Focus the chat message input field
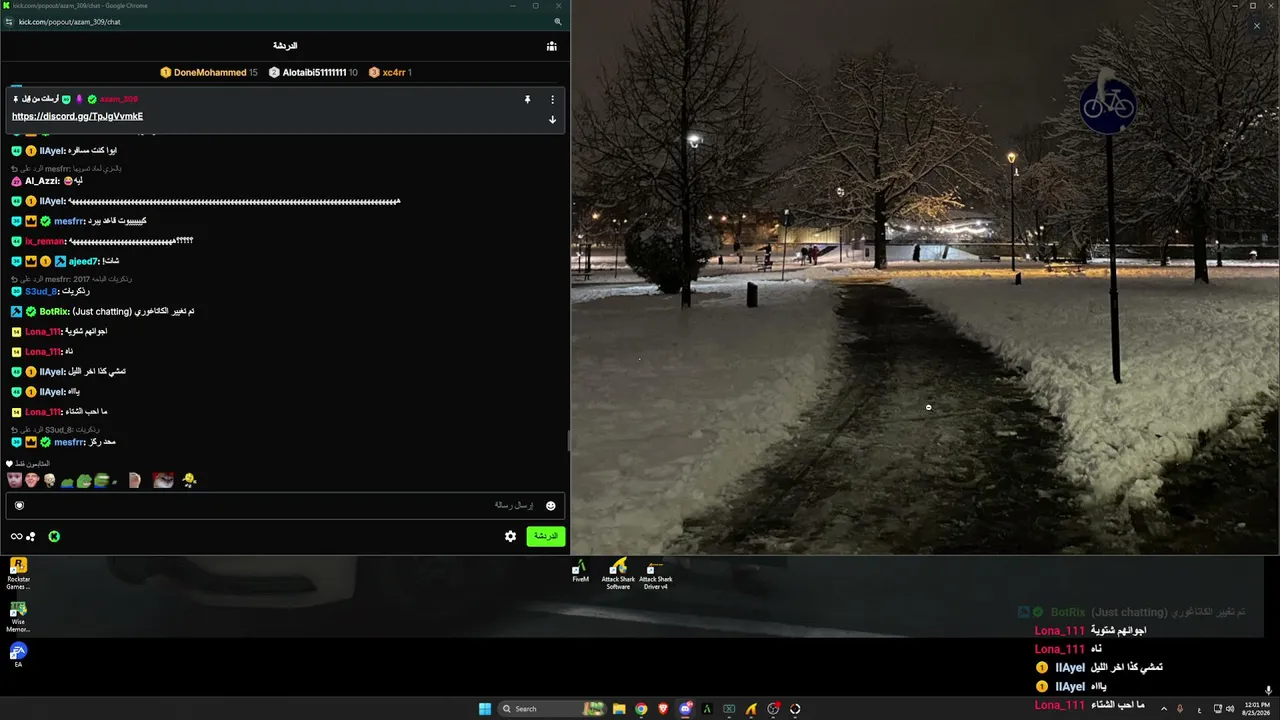Image resolution: width=1280 pixels, height=720 pixels. 285,506
